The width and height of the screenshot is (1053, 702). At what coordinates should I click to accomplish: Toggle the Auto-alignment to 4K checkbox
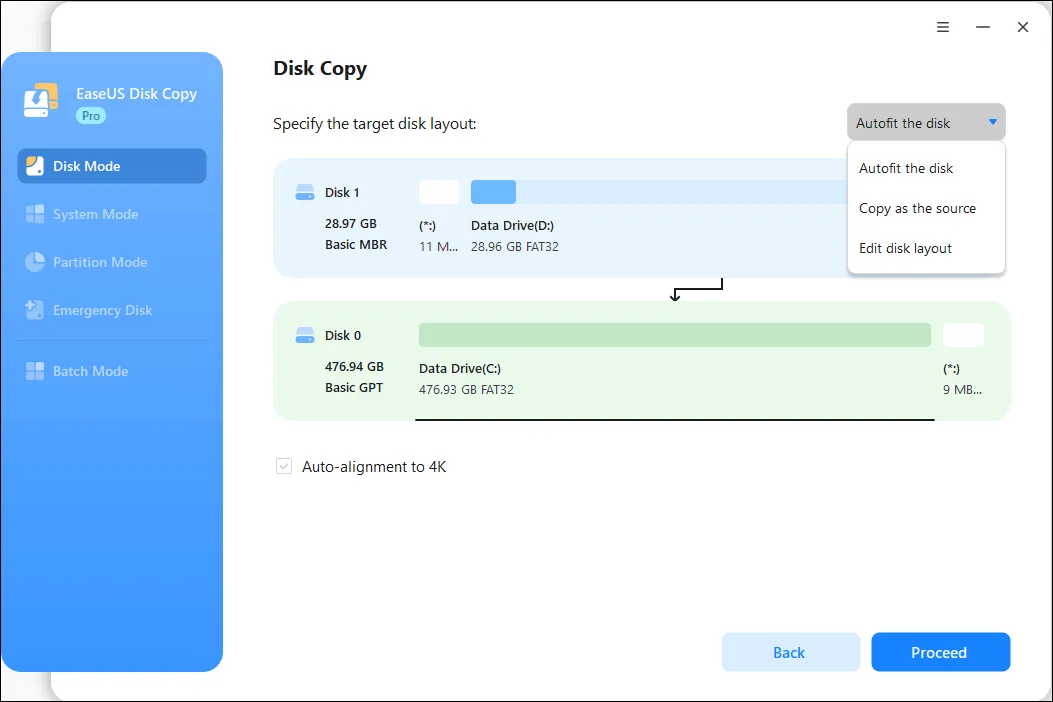(284, 466)
